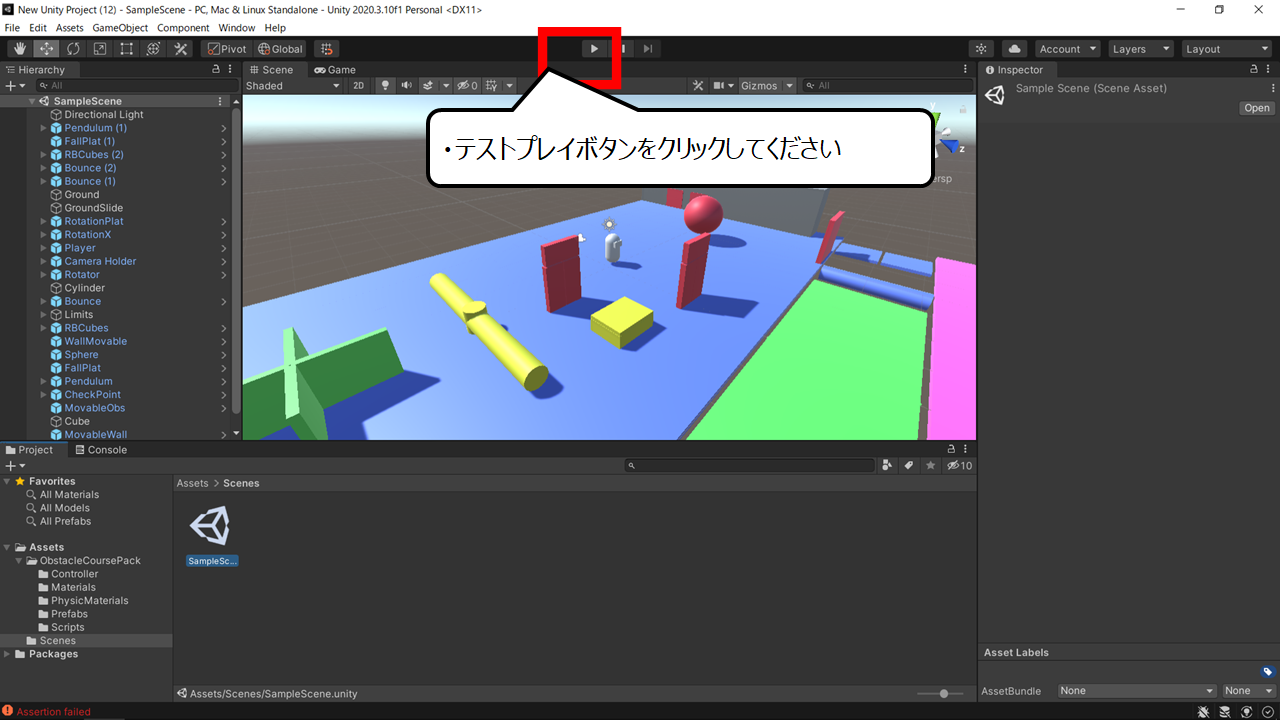Select the Scale tool
This screenshot has width=1280, height=720.
100,49
